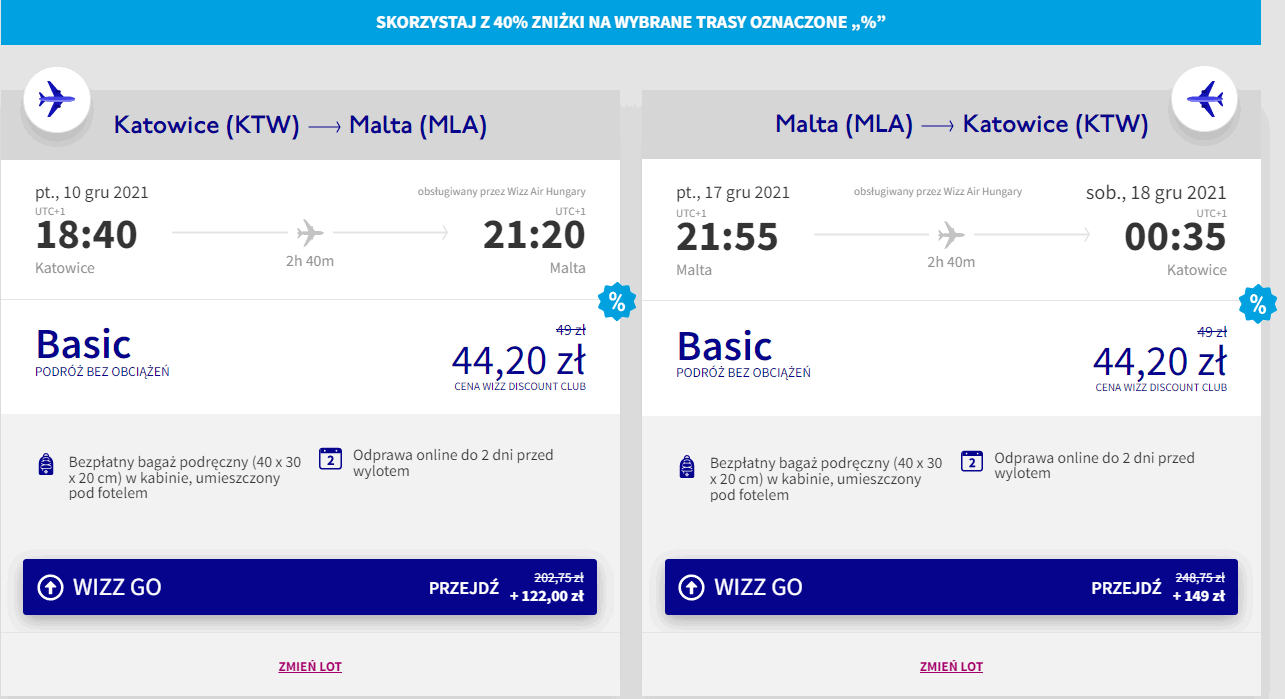Click upgrade arrow icon on return WIZZ GO
Screen dimensions: 1285x699
691,587
